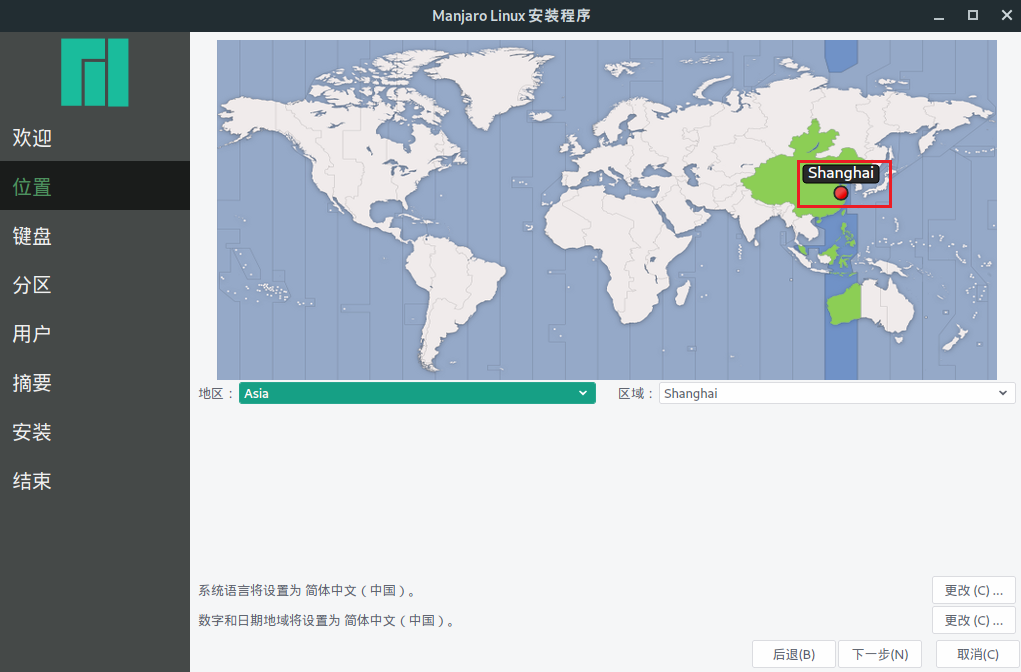Open the 分区 step
This screenshot has width=1021, height=672.
coord(31,285)
